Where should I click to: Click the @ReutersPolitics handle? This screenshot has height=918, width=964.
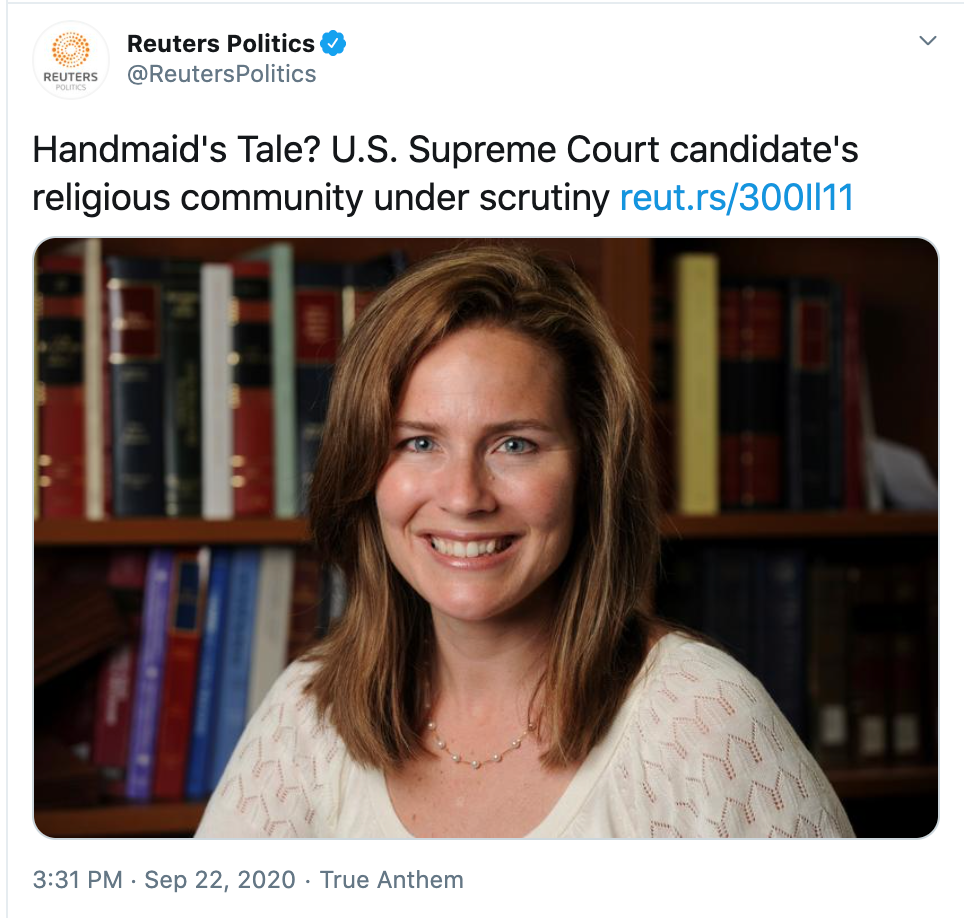pyautogui.click(x=222, y=74)
